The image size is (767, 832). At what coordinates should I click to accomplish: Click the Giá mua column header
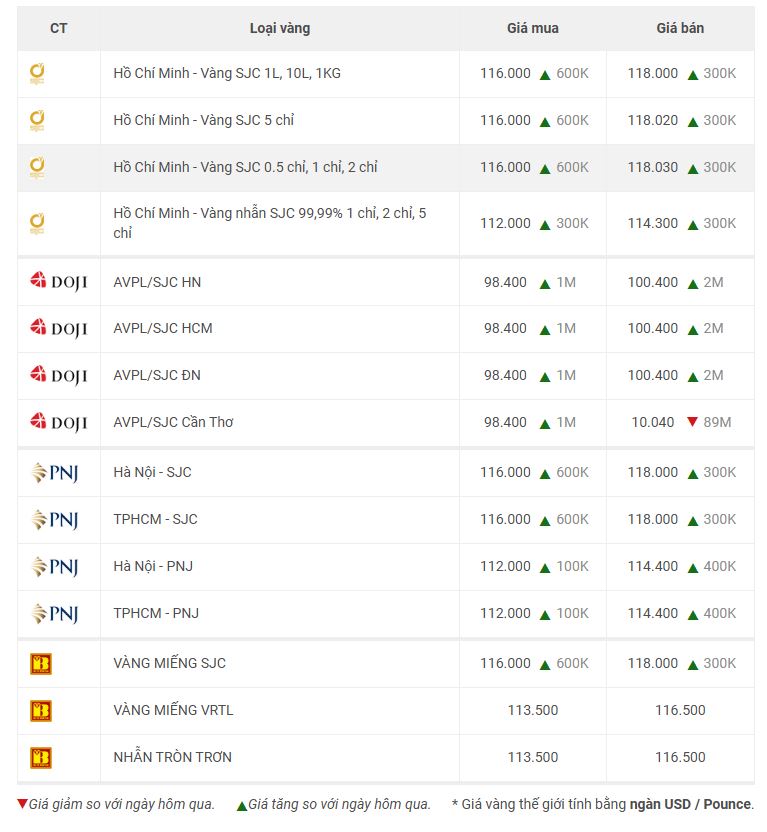[x=533, y=28]
